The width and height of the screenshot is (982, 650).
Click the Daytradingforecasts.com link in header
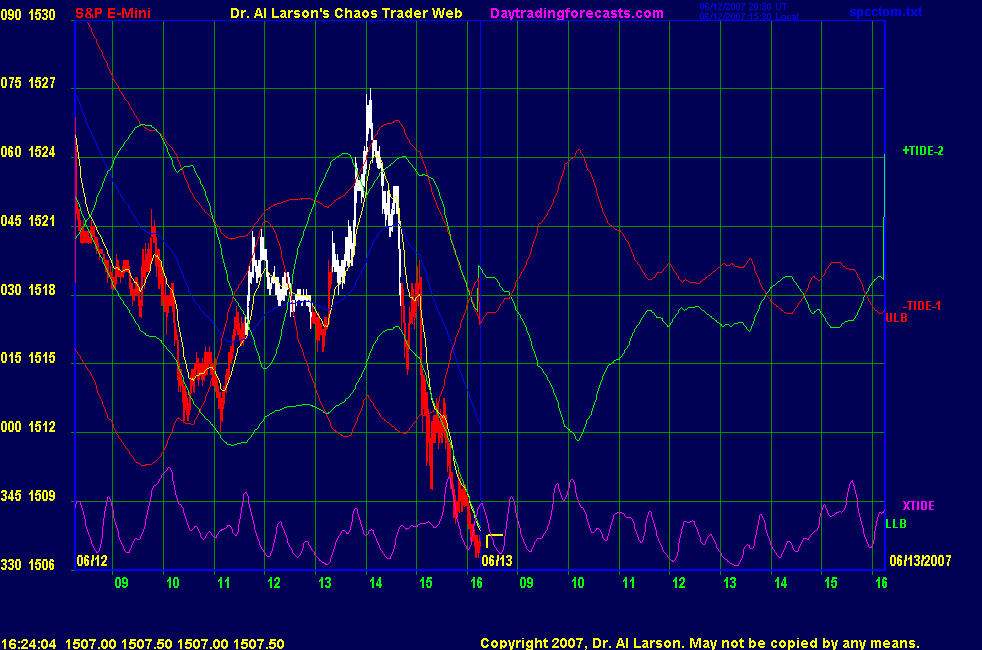(x=576, y=13)
